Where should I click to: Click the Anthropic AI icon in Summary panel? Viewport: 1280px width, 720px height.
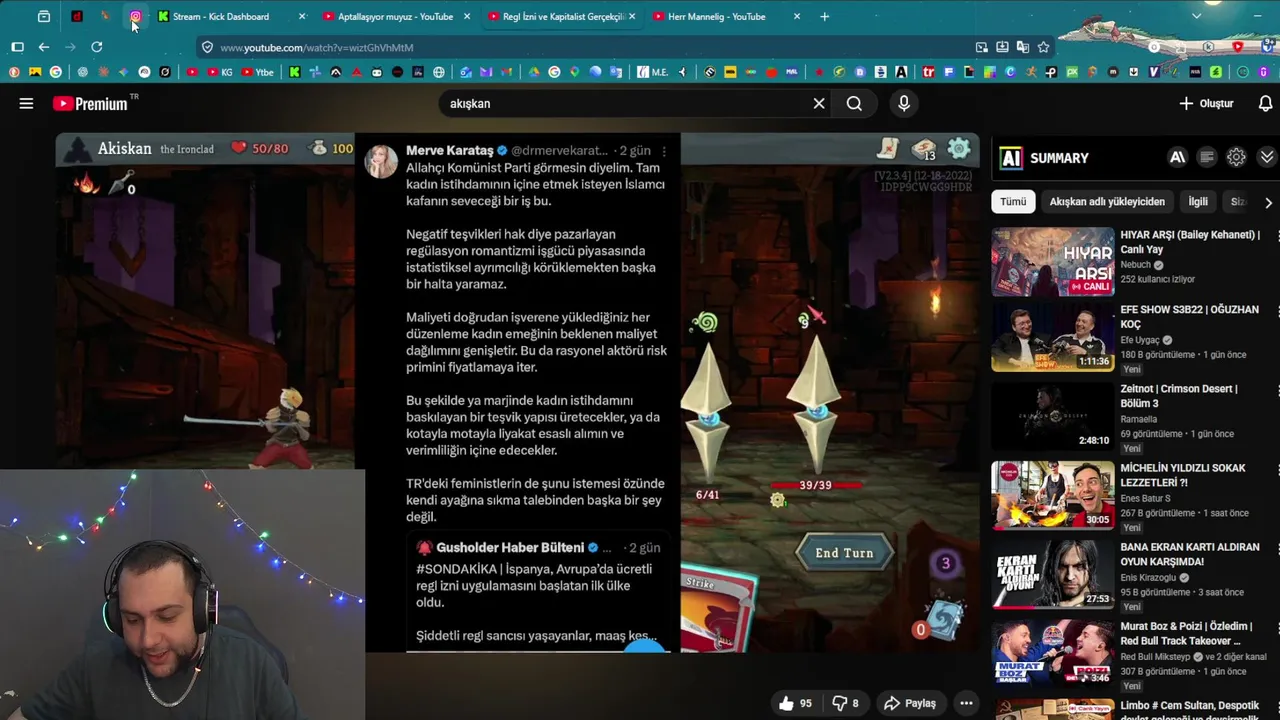tap(1178, 157)
